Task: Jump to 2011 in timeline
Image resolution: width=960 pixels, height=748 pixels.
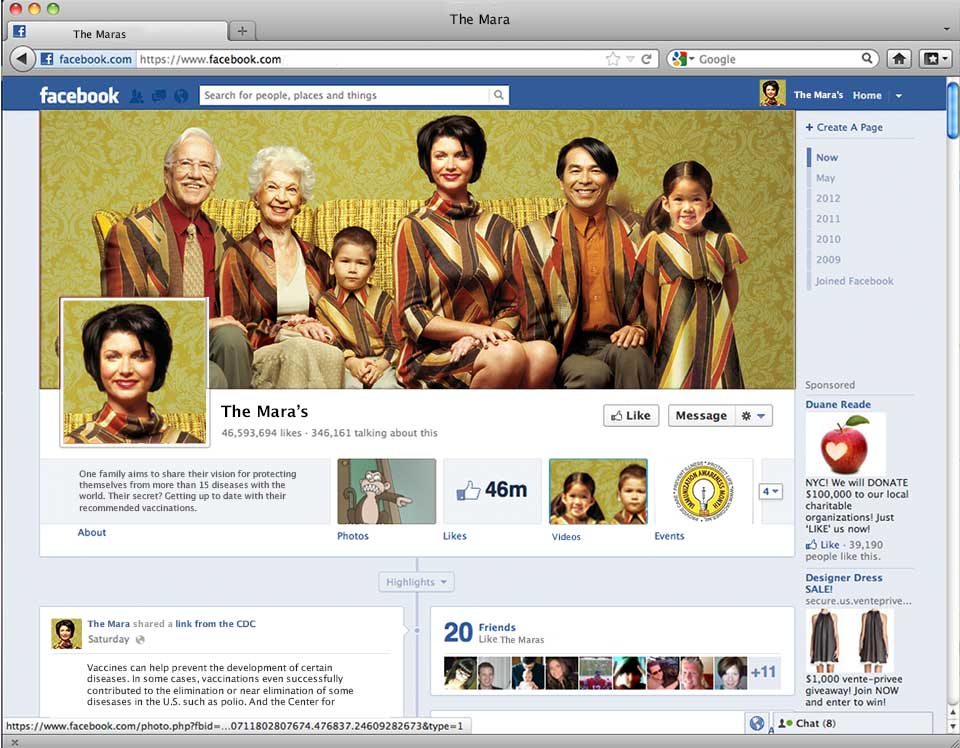Action: click(x=828, y=219)
